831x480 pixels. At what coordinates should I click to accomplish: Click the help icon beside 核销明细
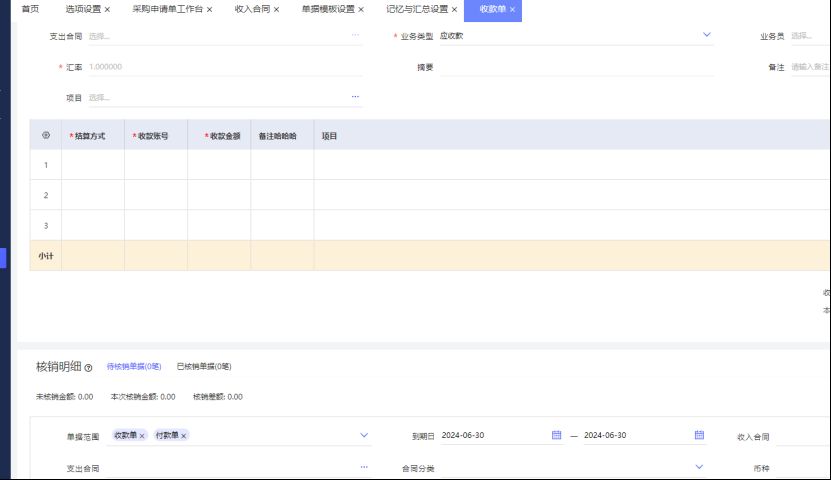89,367
